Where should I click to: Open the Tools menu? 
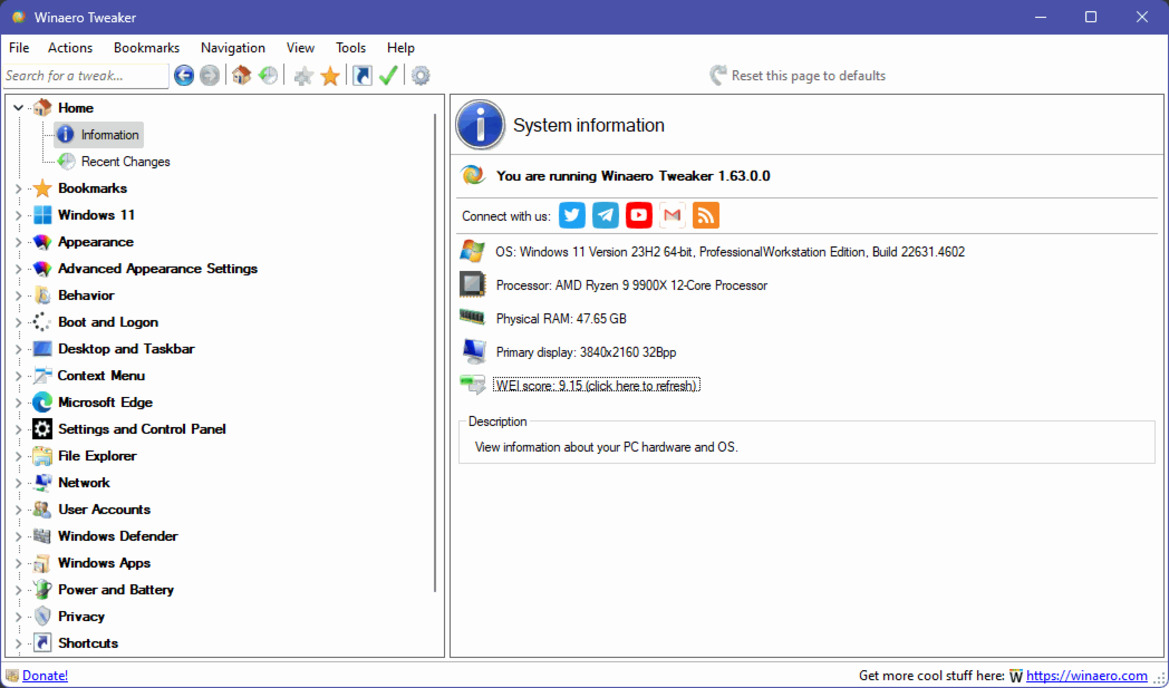point(350,47)
